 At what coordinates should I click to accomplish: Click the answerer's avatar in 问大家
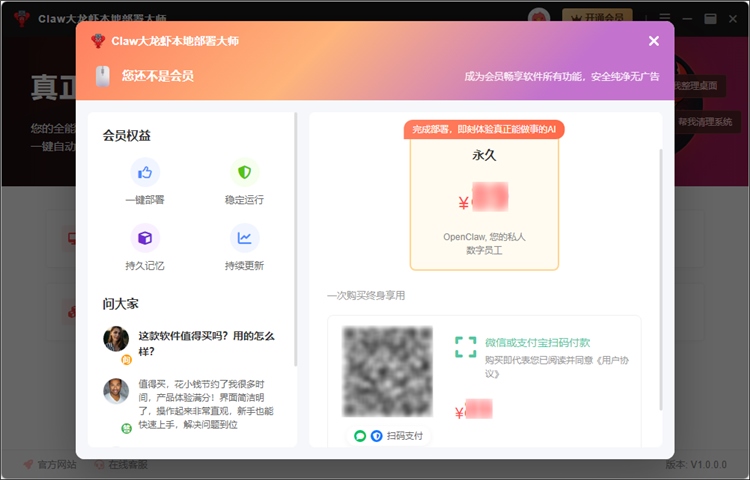(116, 391)
